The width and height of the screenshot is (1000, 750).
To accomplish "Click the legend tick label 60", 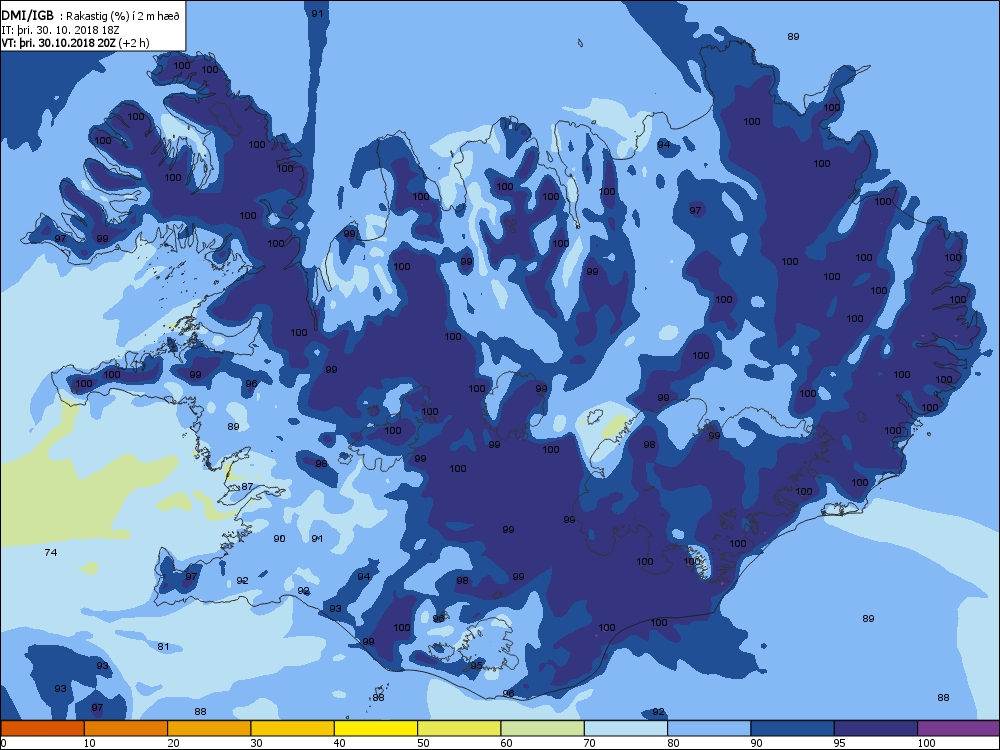I will 506,743.
